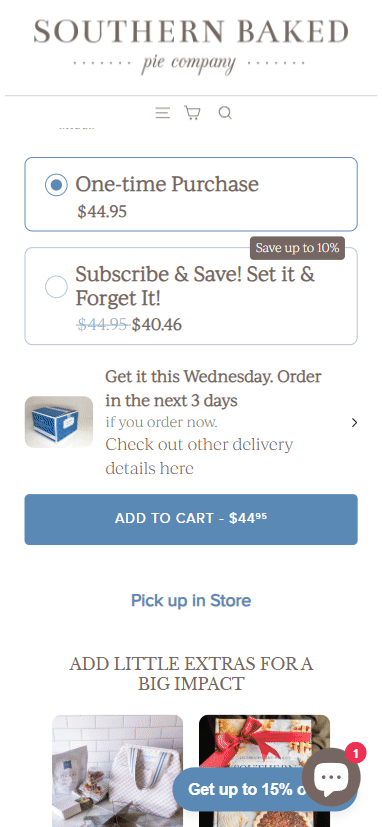Click the Southern Baked Pie Company logo
Viewport: 382px width, 827px height.
191,46
